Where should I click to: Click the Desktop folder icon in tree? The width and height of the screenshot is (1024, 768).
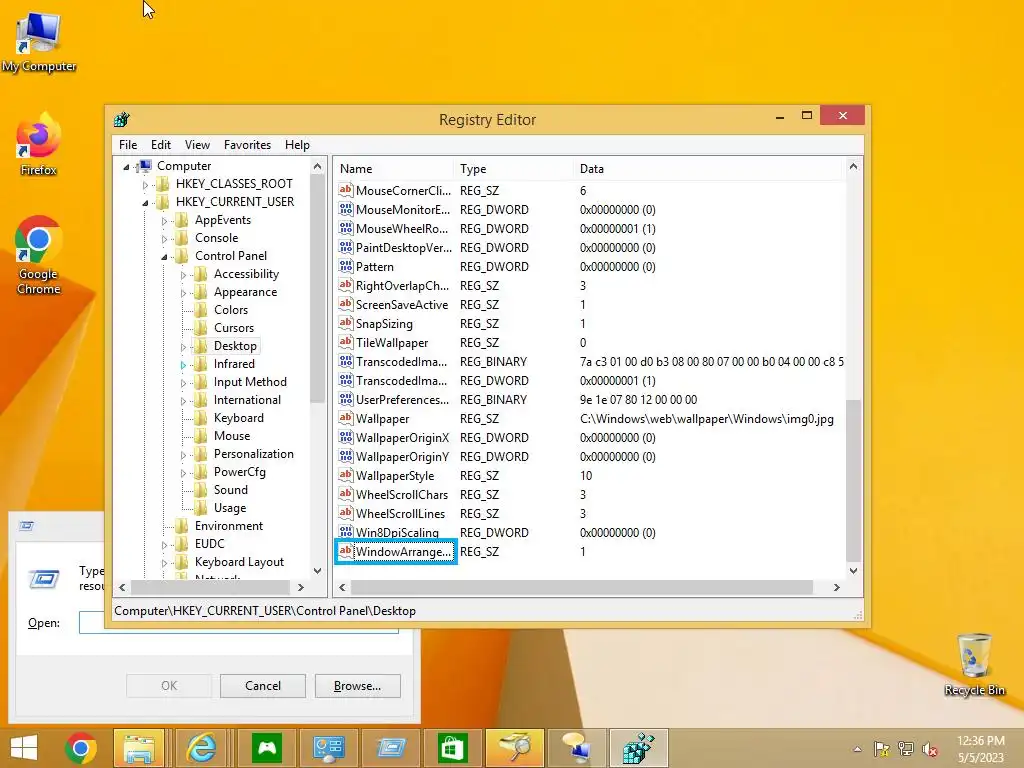coord(201,345)
